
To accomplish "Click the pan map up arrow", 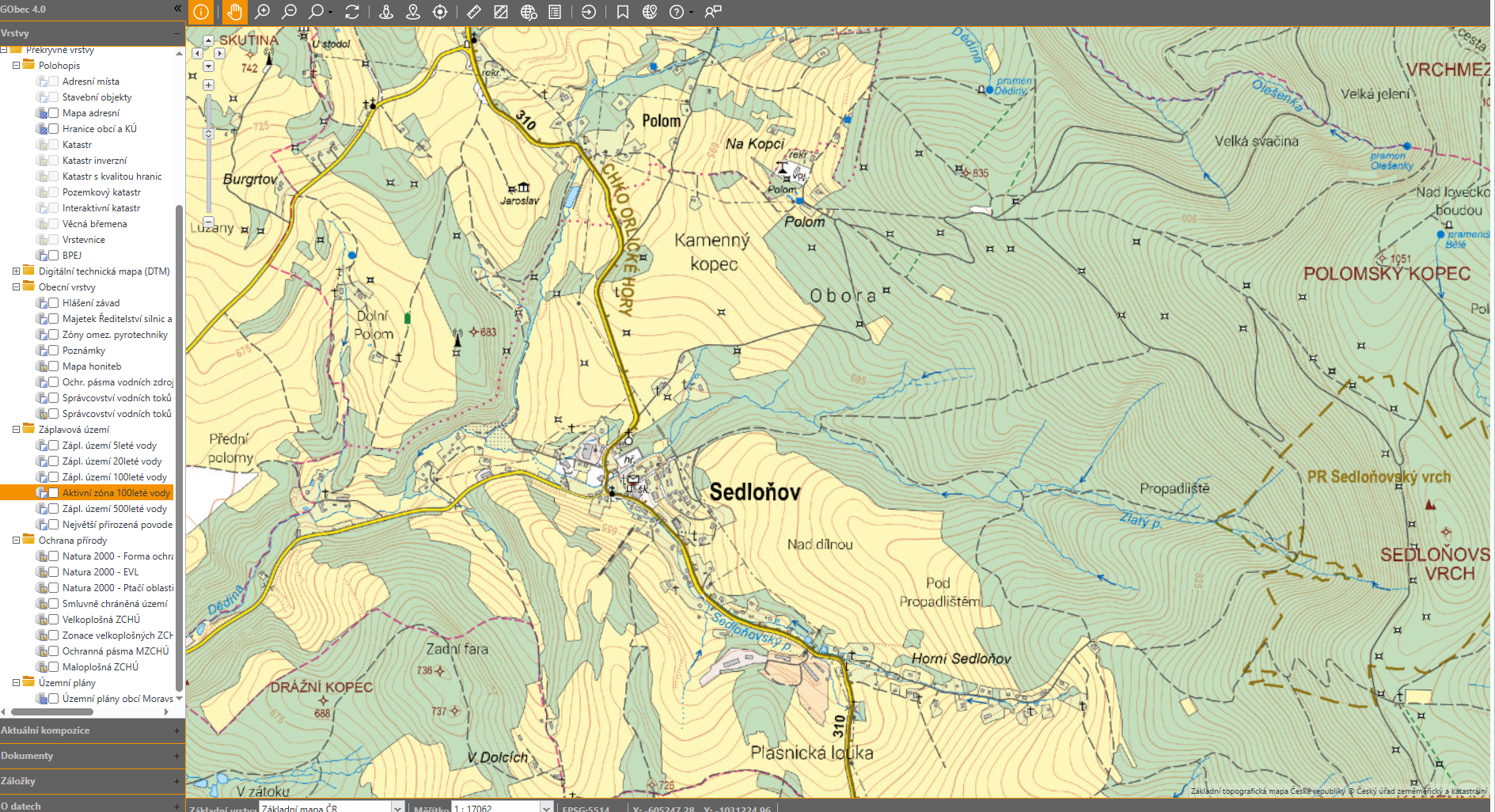I will pyautogui.click(x=208, y=40).
